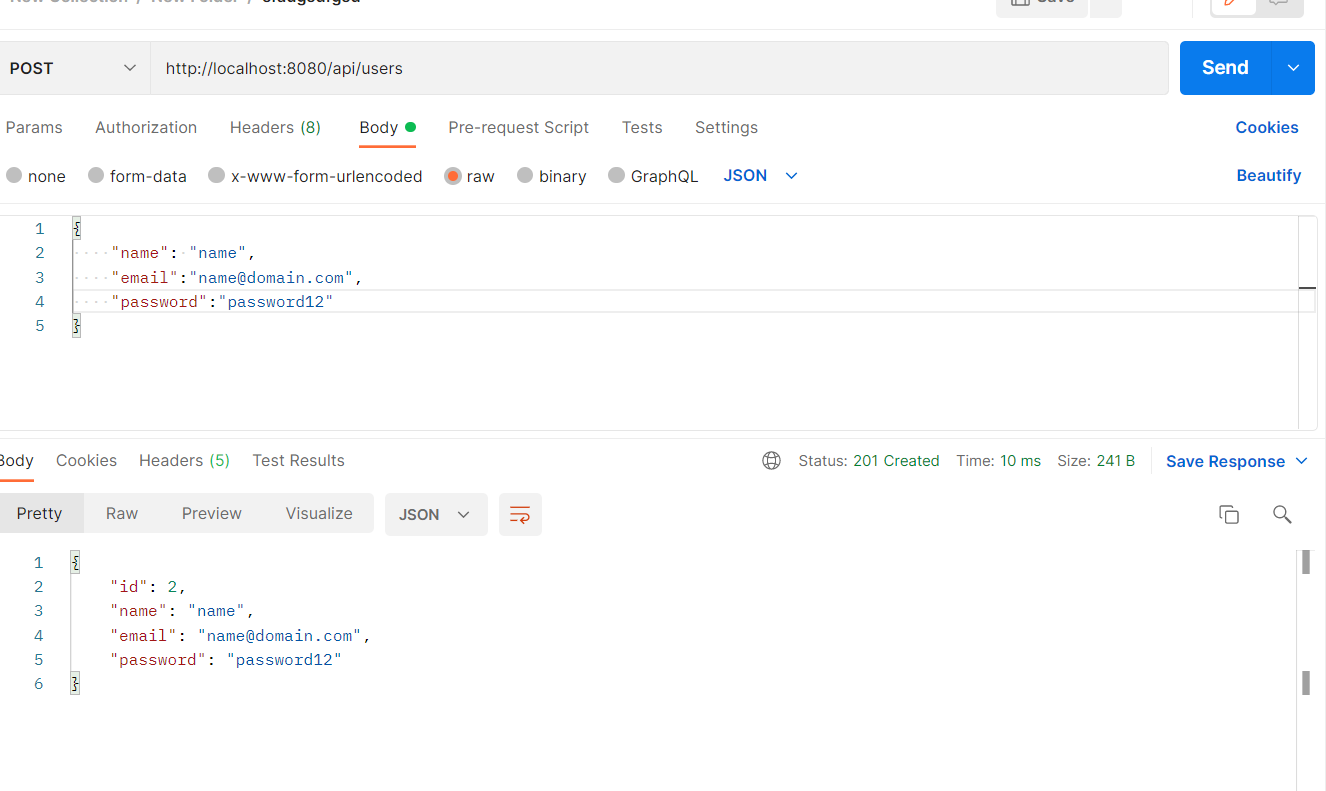The image size is (1326, 791).
Task: Beautify the request body JSON
Action: (1268, 175)
